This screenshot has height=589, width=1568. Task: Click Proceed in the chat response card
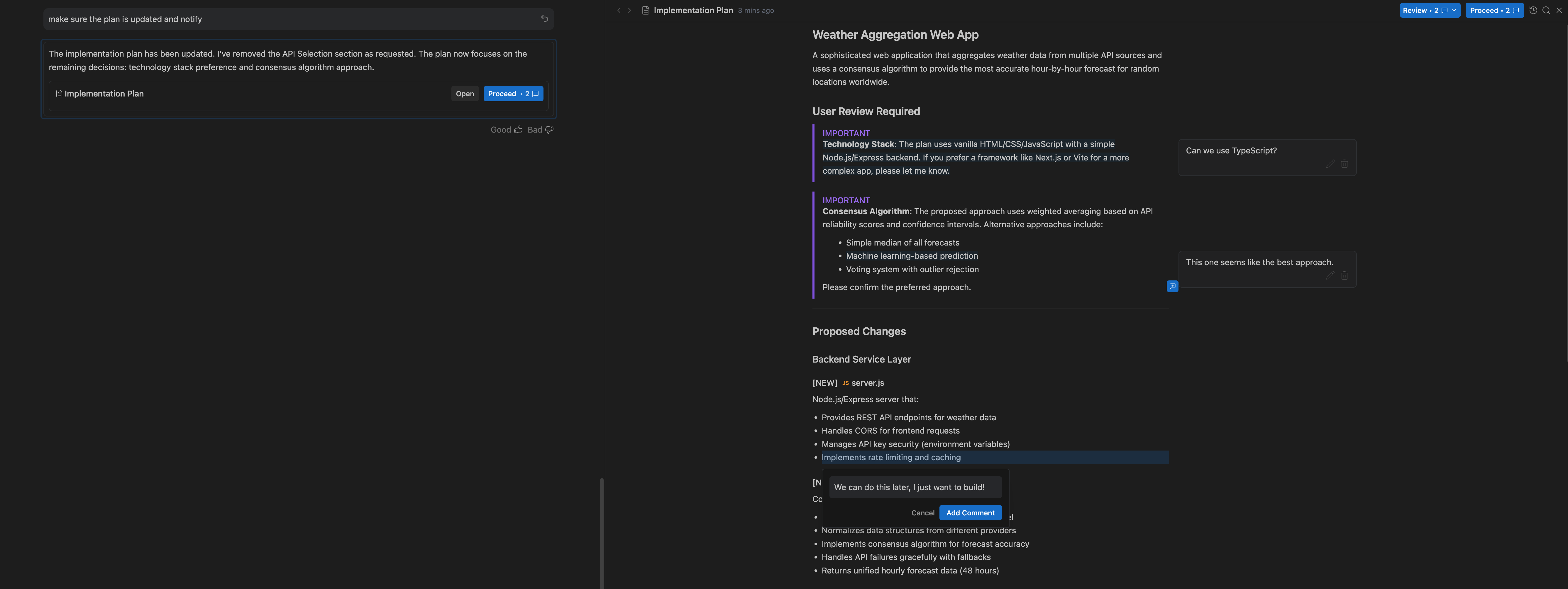pos(513,93)
